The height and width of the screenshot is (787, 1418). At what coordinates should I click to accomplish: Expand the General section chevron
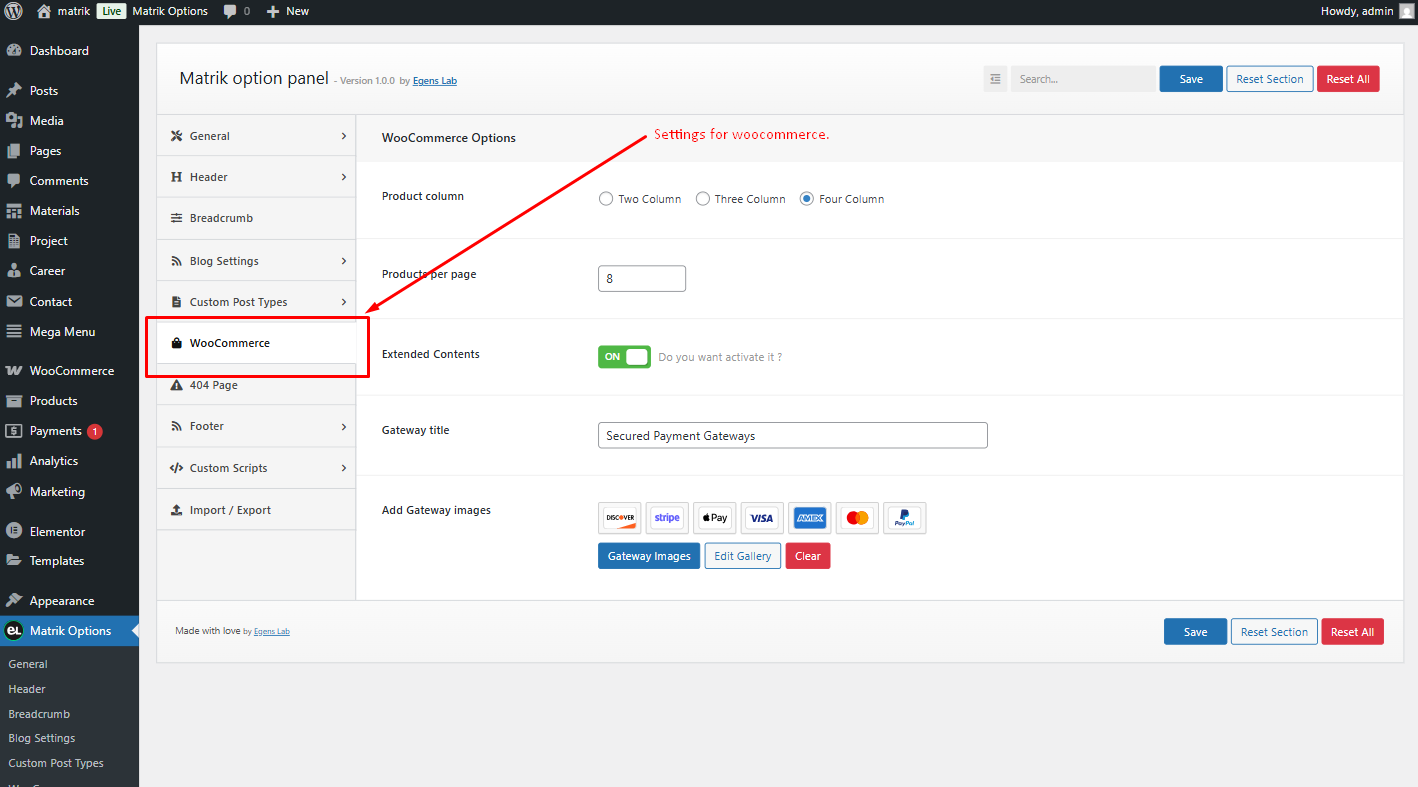click(344, 136)
